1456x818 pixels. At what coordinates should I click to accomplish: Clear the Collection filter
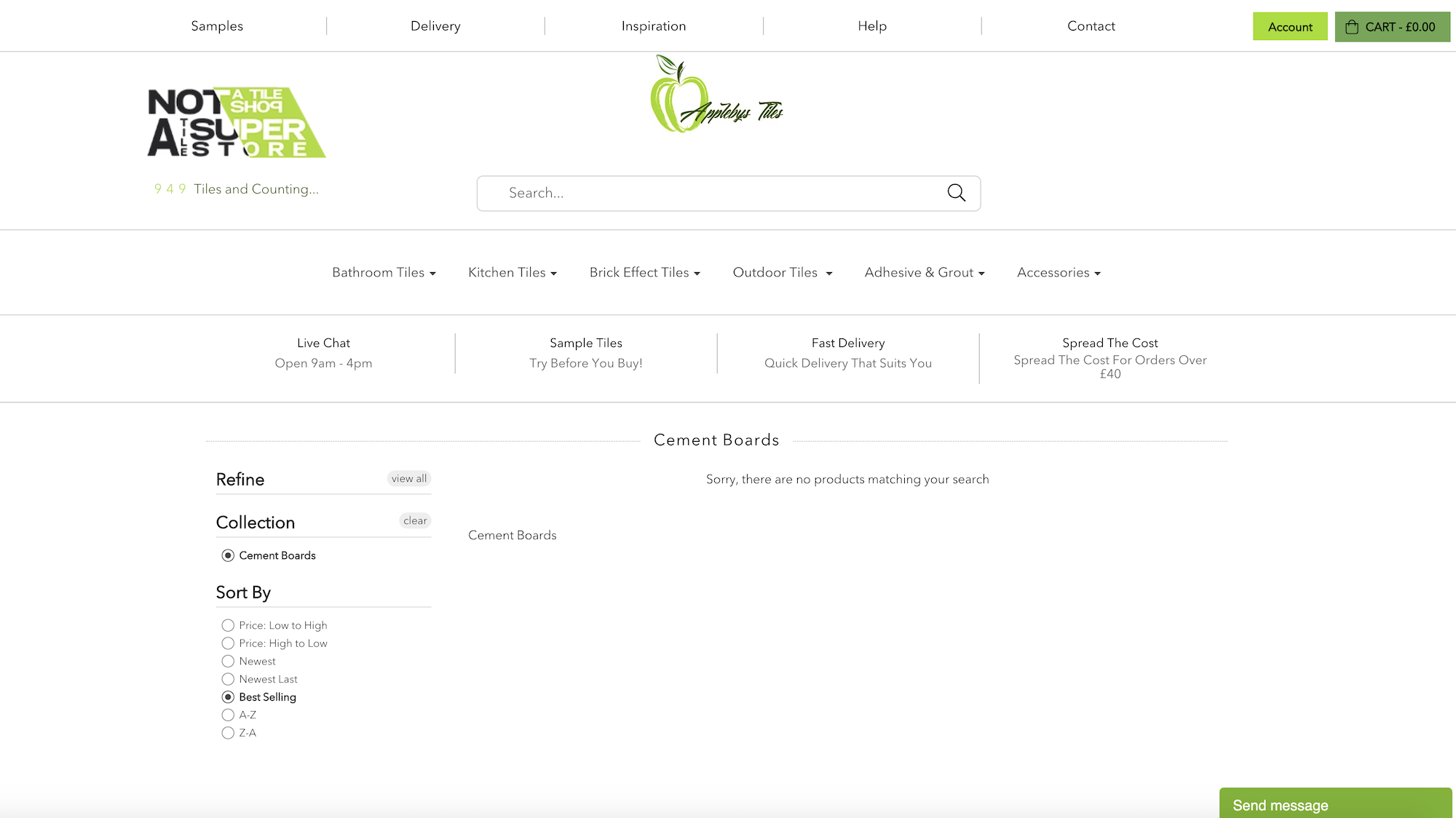[x=414, y=520]
